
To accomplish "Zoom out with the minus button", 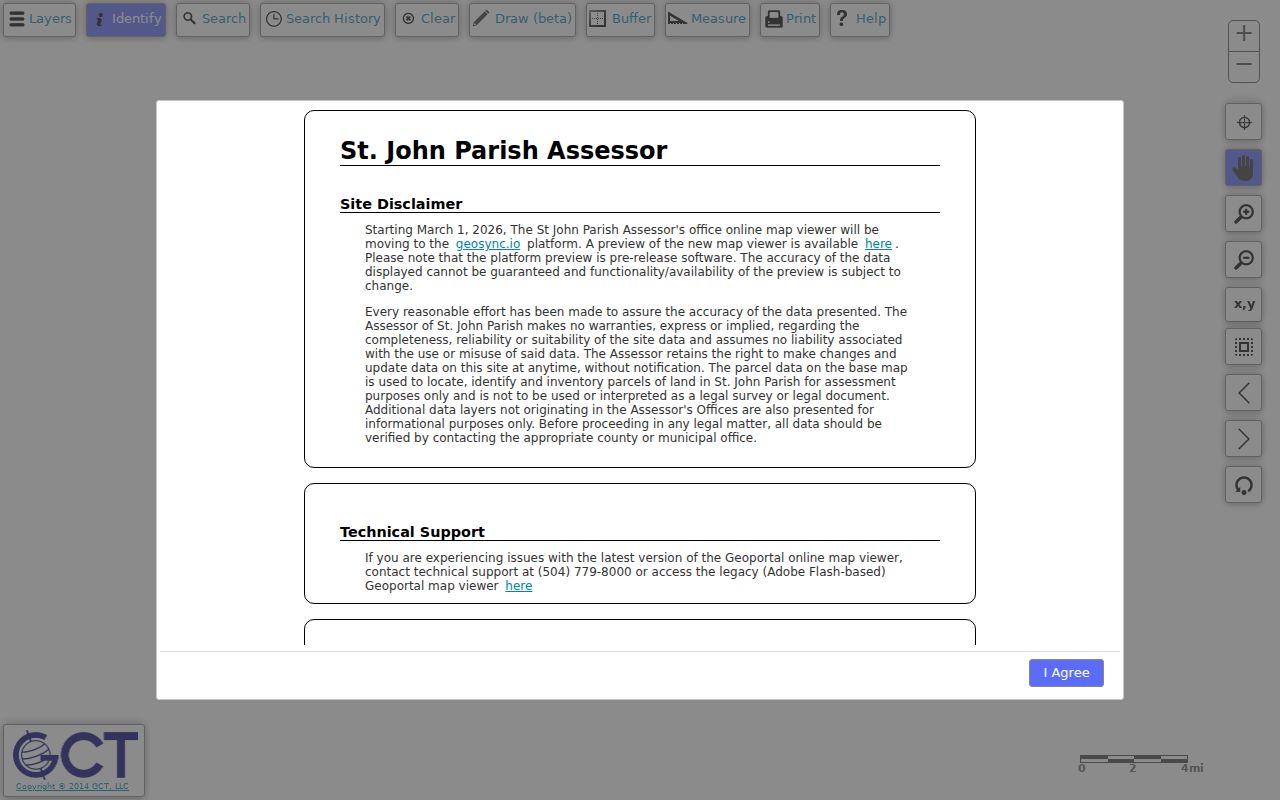I will (x=1244, y=66).
